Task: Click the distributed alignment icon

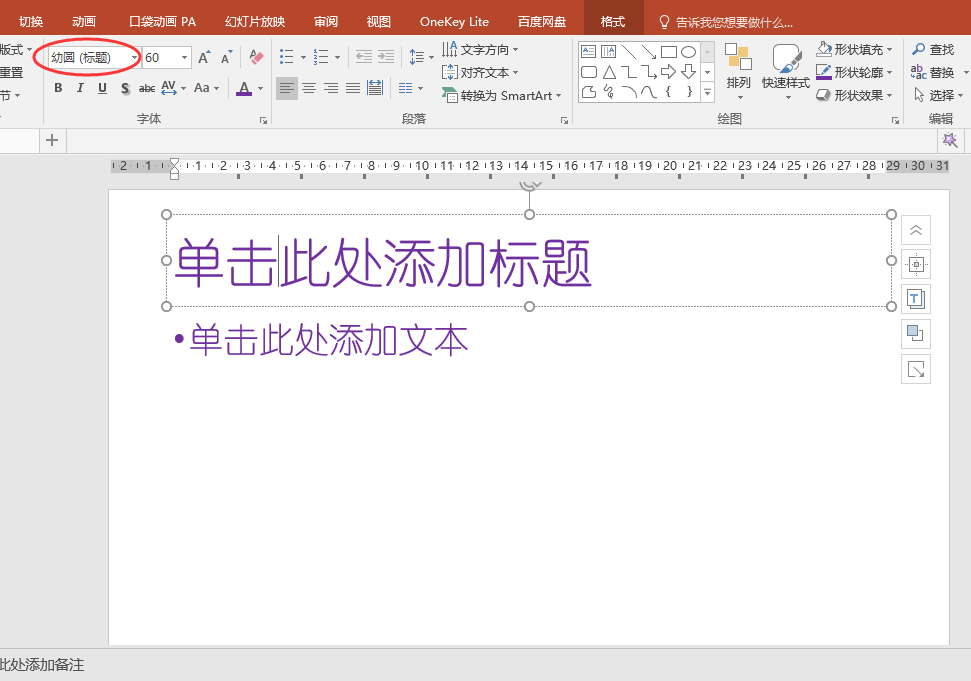Action: pos(375,88)
